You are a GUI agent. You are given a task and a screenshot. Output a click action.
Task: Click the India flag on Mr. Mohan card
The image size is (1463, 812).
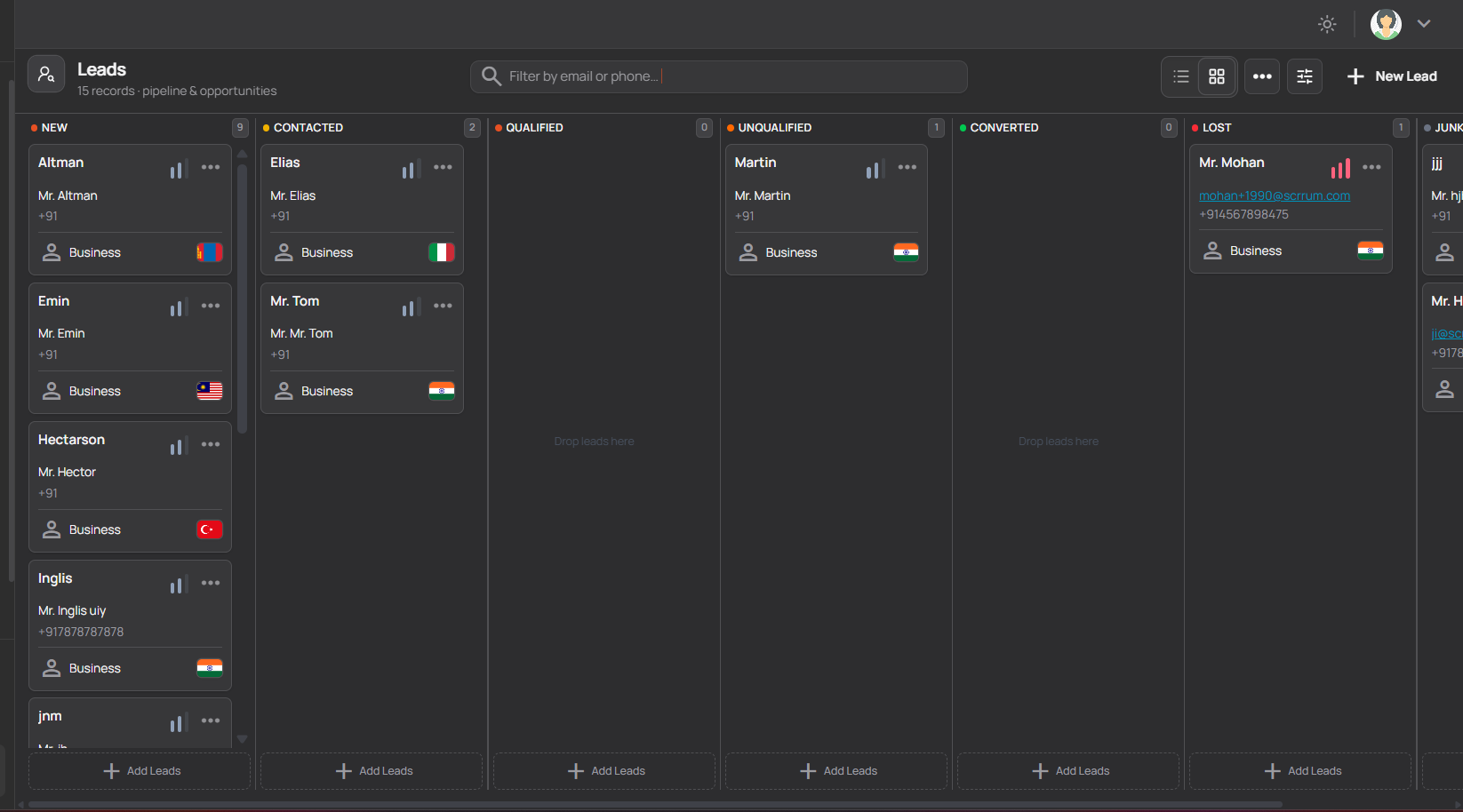(x=1371, y=251)
